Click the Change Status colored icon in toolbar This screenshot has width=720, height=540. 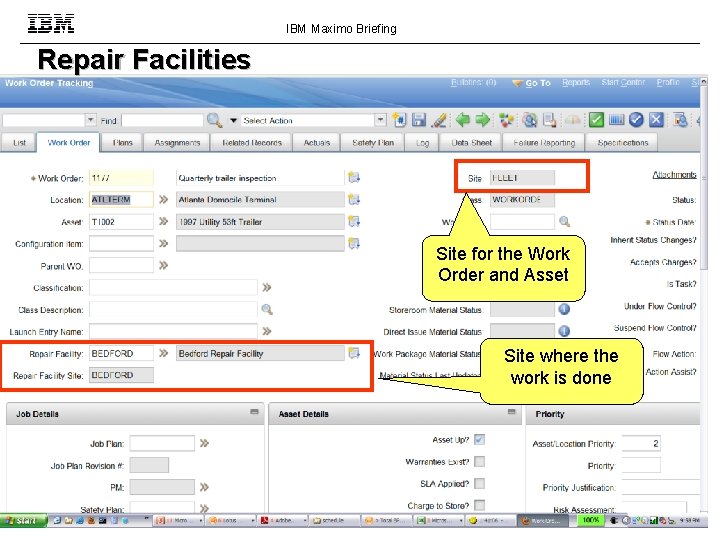tap(506, 120)
